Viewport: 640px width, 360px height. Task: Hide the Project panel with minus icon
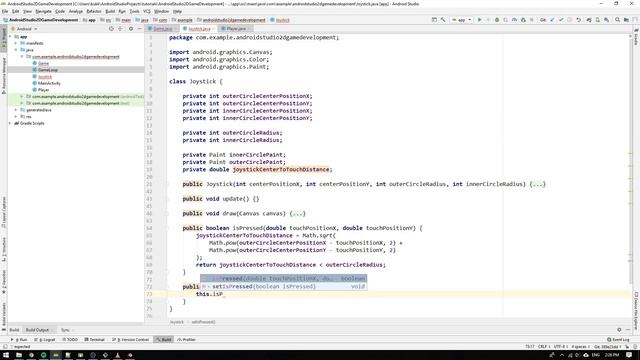coord(140,29)
